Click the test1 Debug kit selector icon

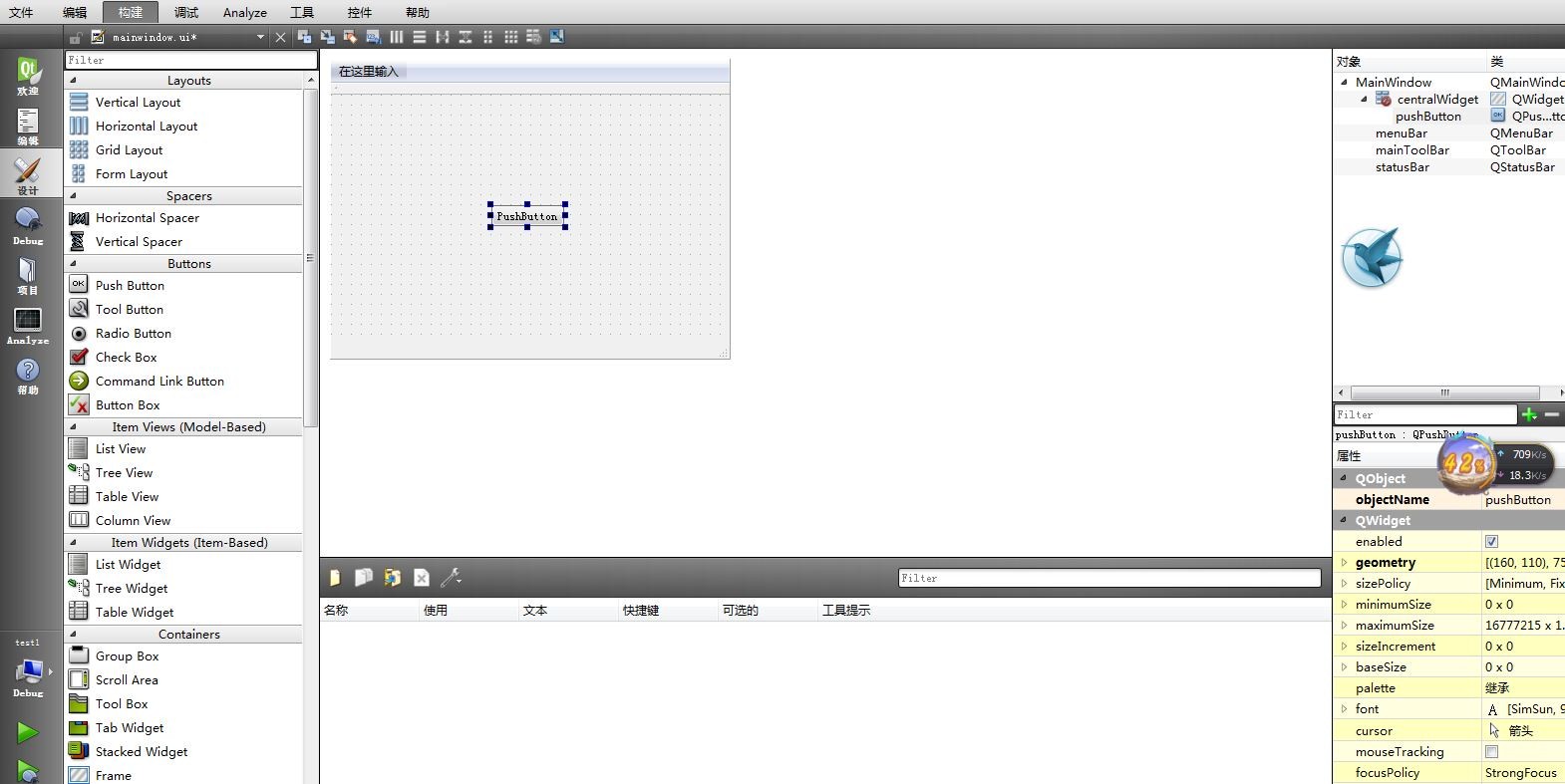(28, 672)
